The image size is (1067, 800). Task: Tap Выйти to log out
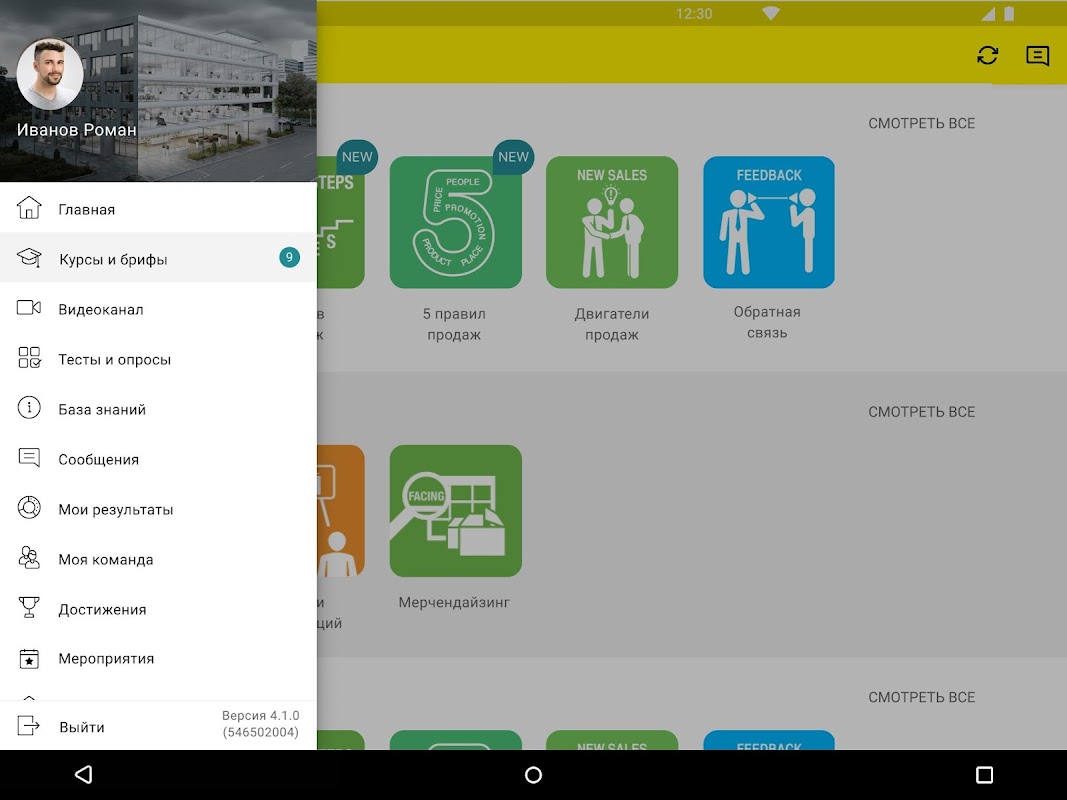(x=82, y=727)
